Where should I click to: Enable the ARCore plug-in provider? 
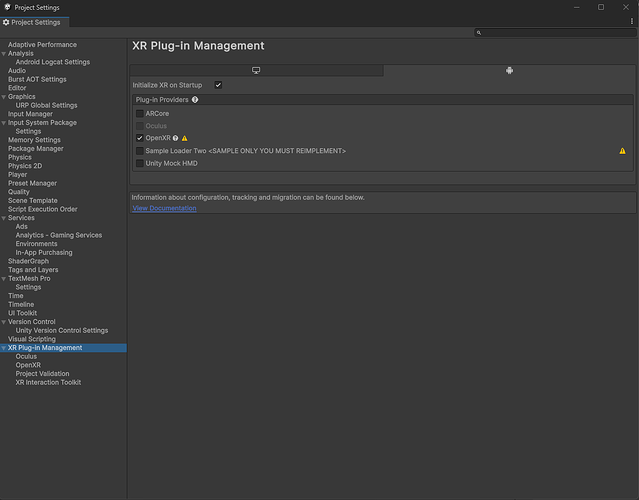140,114
